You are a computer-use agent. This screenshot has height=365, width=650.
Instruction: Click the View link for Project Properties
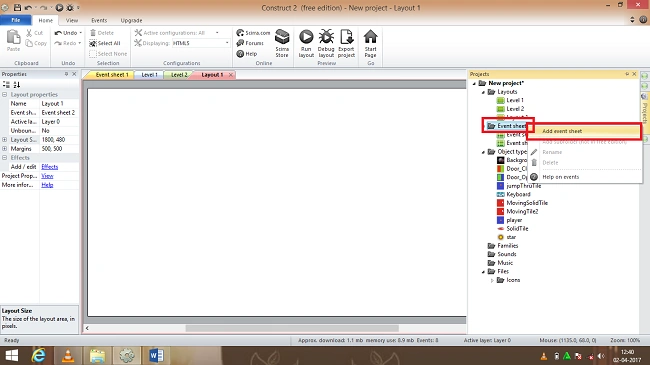47,176
